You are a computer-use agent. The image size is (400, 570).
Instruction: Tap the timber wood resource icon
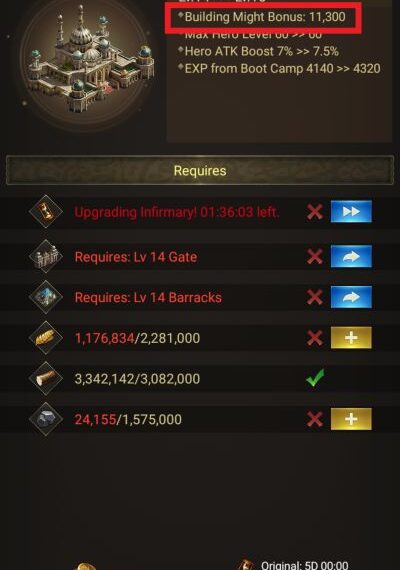tap(45, 378)
